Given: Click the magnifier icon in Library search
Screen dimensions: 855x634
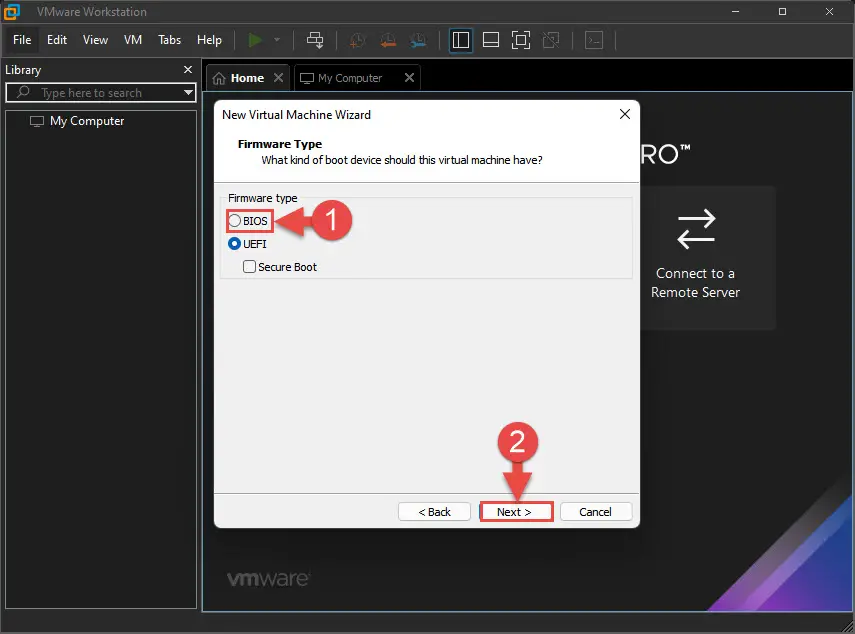Looking at the screenshot, I should (x=23, y=92).
